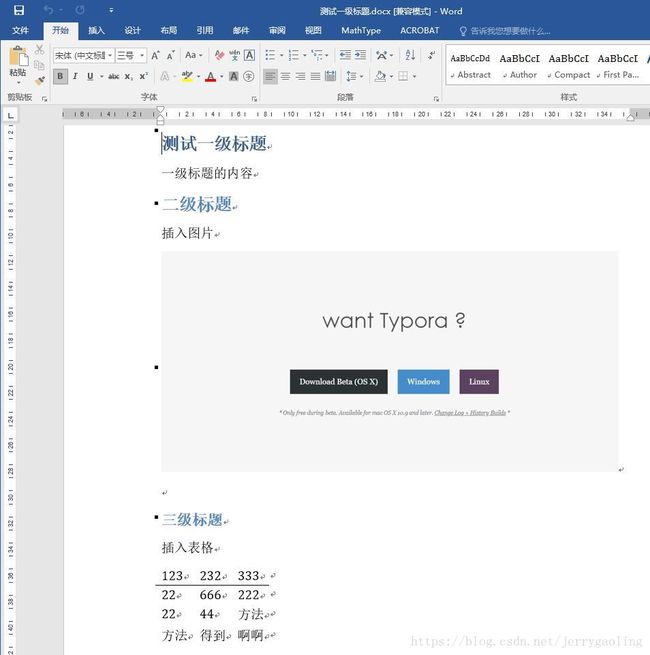Viewport: 650px width, 655px height.
Task: Toggle character shading A icon
Action: pos(234,76)
